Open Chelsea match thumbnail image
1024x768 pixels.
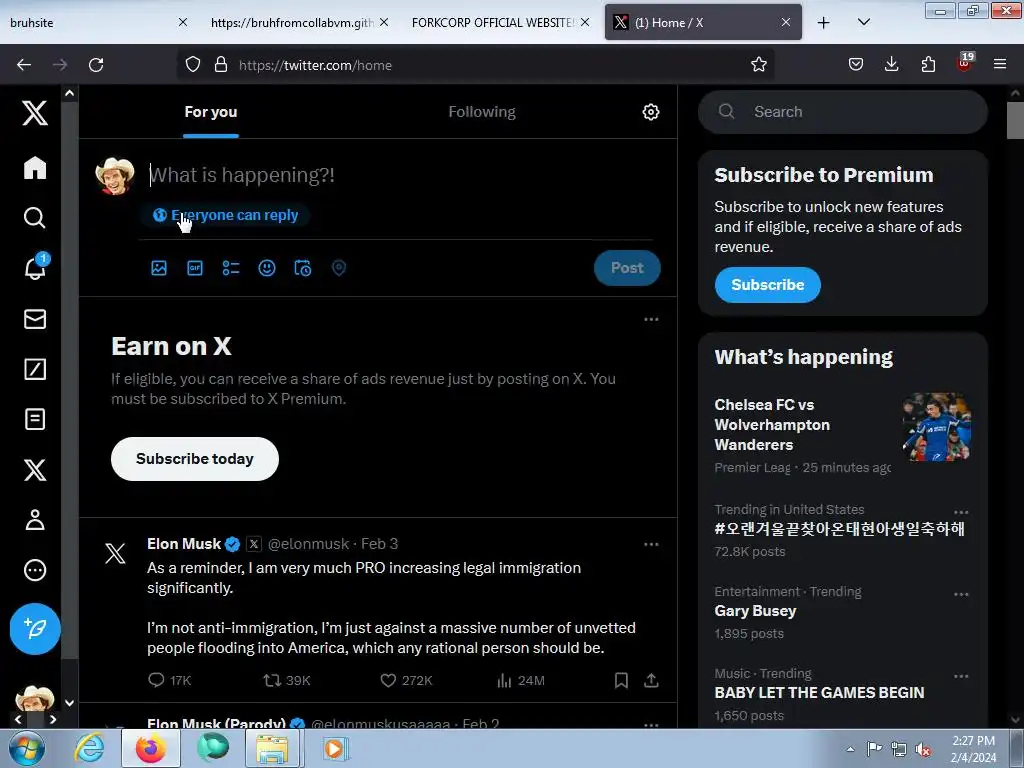tap(936, 427)
